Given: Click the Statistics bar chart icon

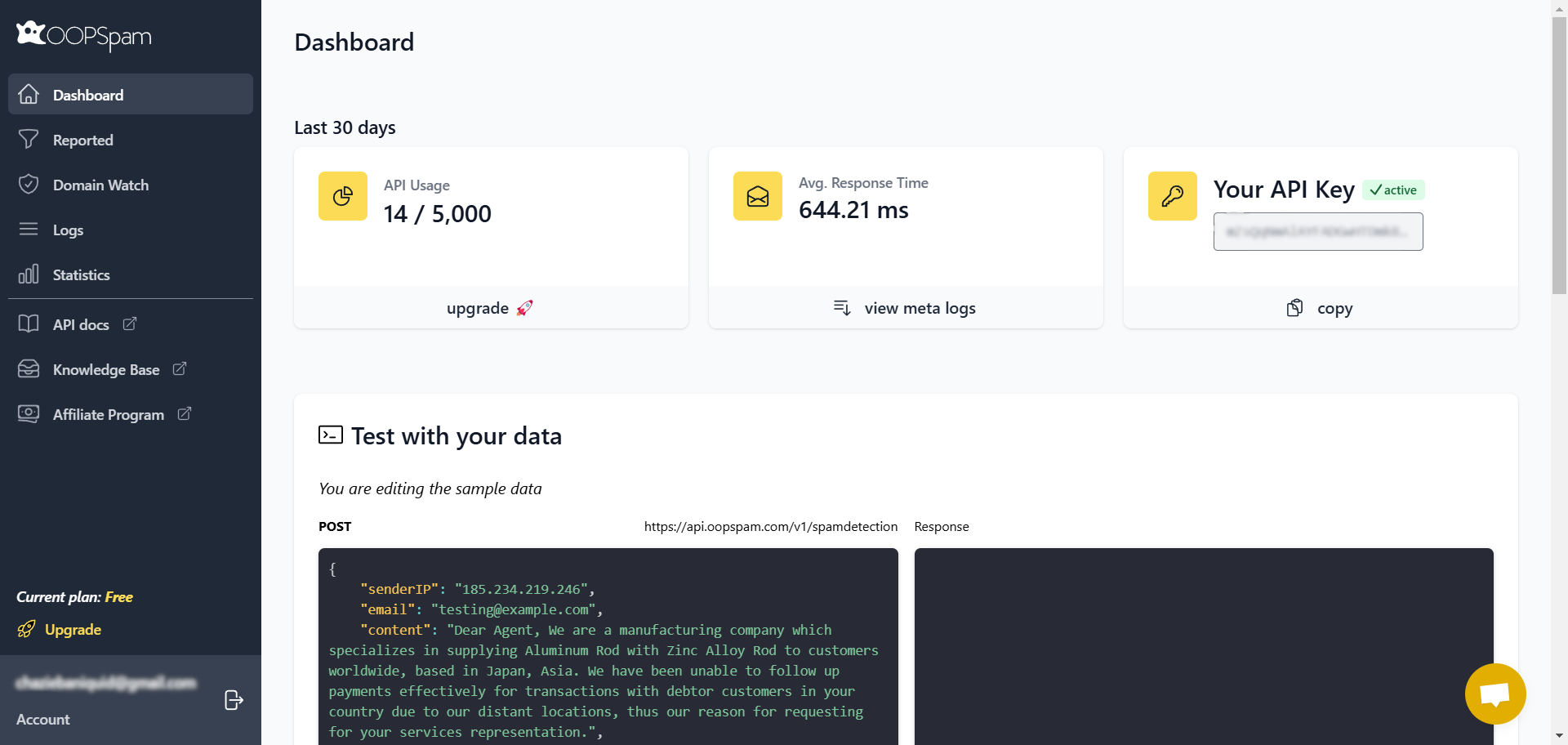Looking at the screenshot, I should click(x=29, y=274).
